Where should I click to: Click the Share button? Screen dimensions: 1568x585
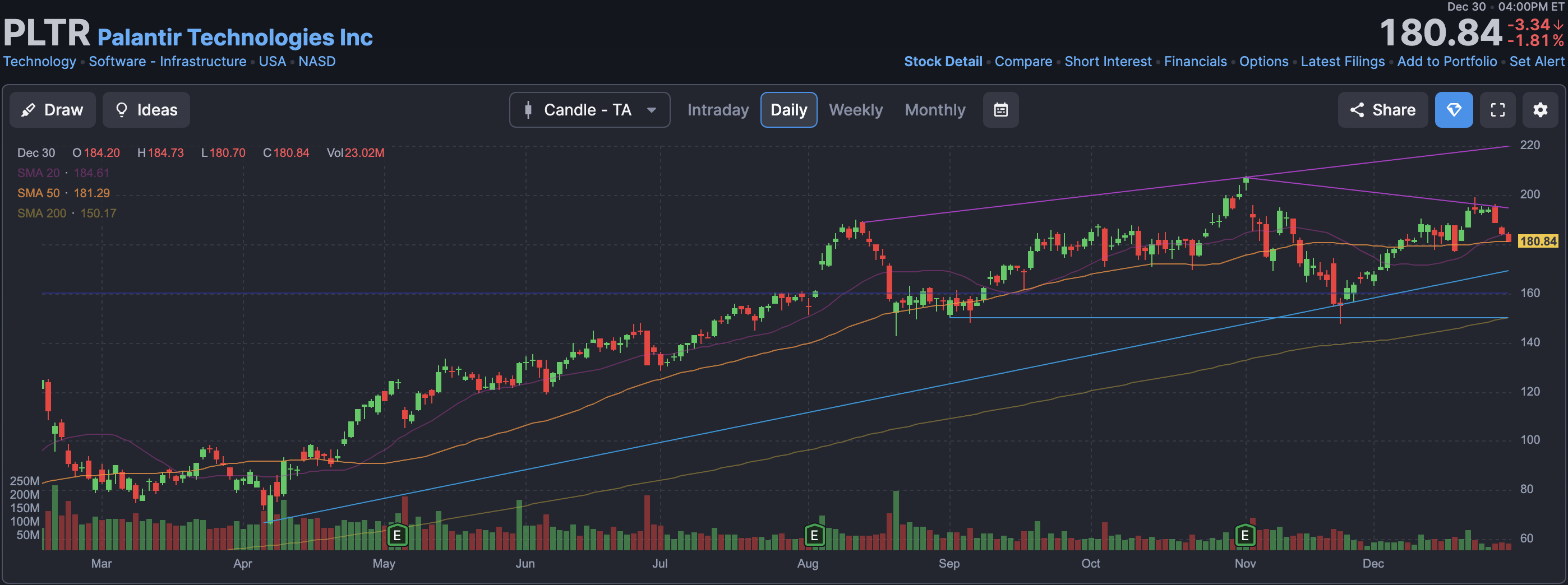pyautogui.click(x=1382, y=110)
